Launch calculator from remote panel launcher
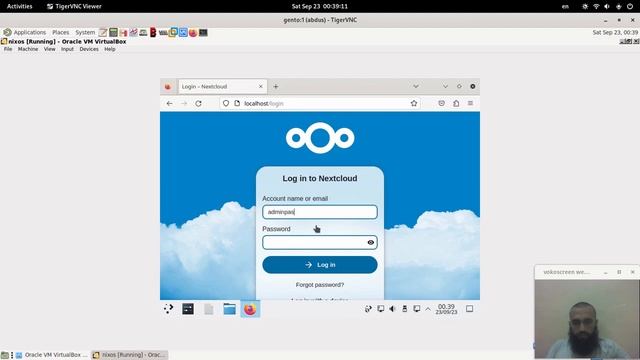640x360 pixels. 113,33
